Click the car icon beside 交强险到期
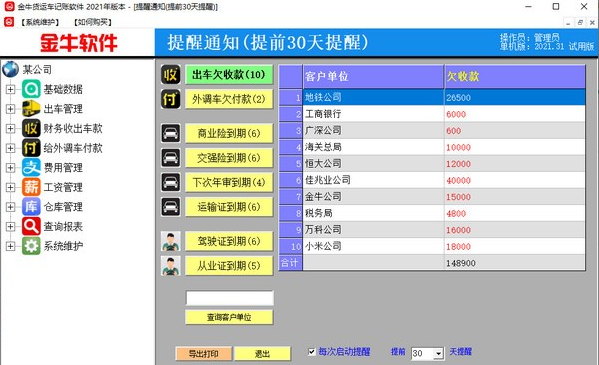This screenshot has width=599, height=365. coord(170,158)
